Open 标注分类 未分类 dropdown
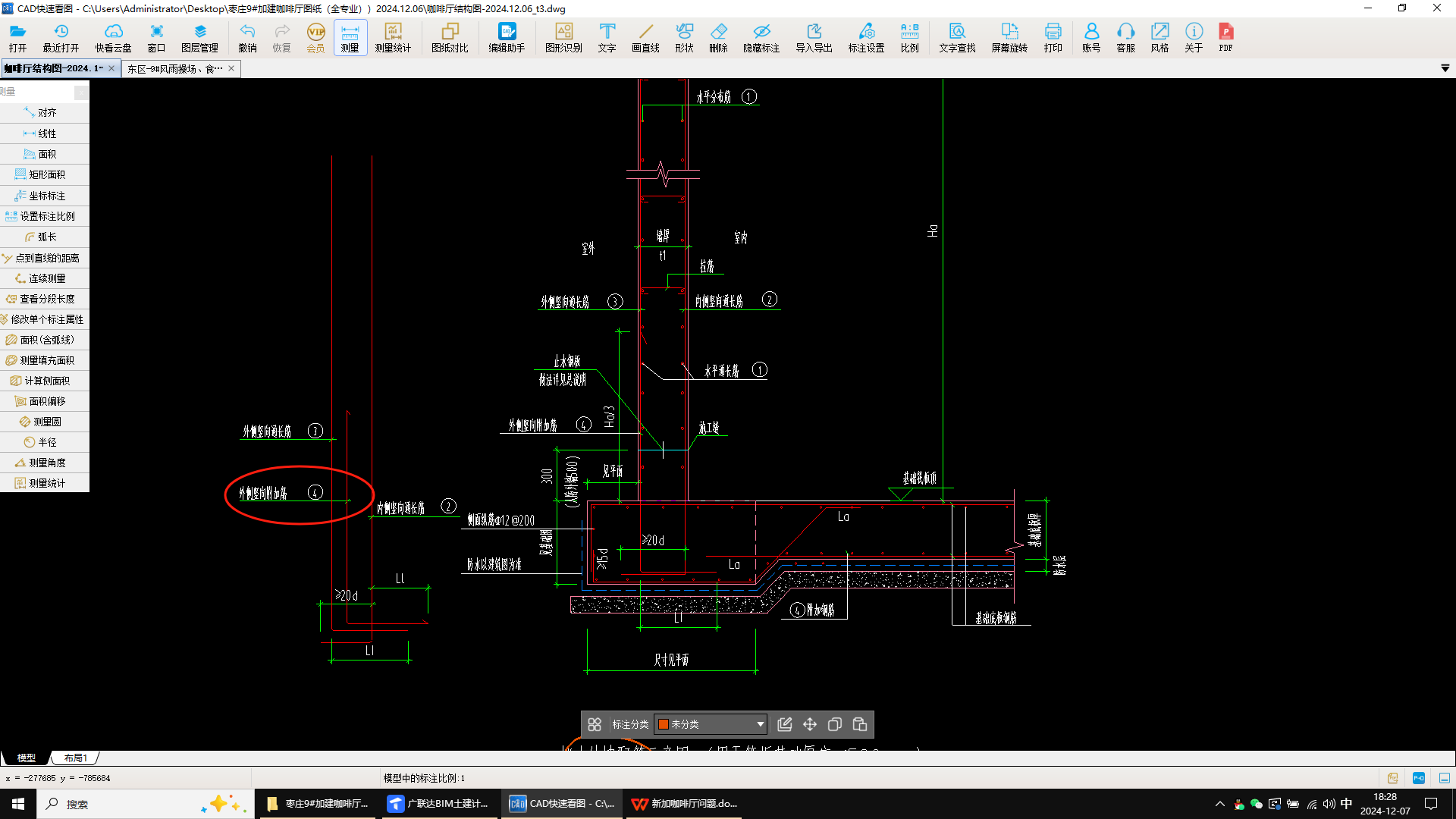The image size is (1456, 819). (x=711, y=724)
